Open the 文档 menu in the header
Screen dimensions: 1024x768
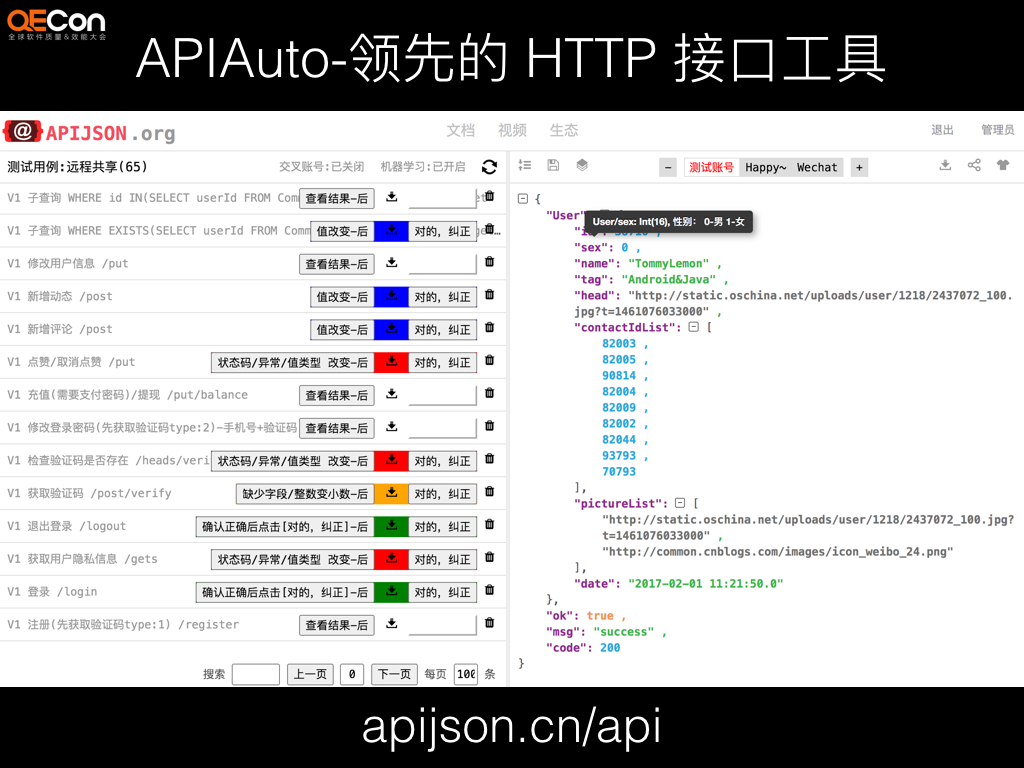460,130
